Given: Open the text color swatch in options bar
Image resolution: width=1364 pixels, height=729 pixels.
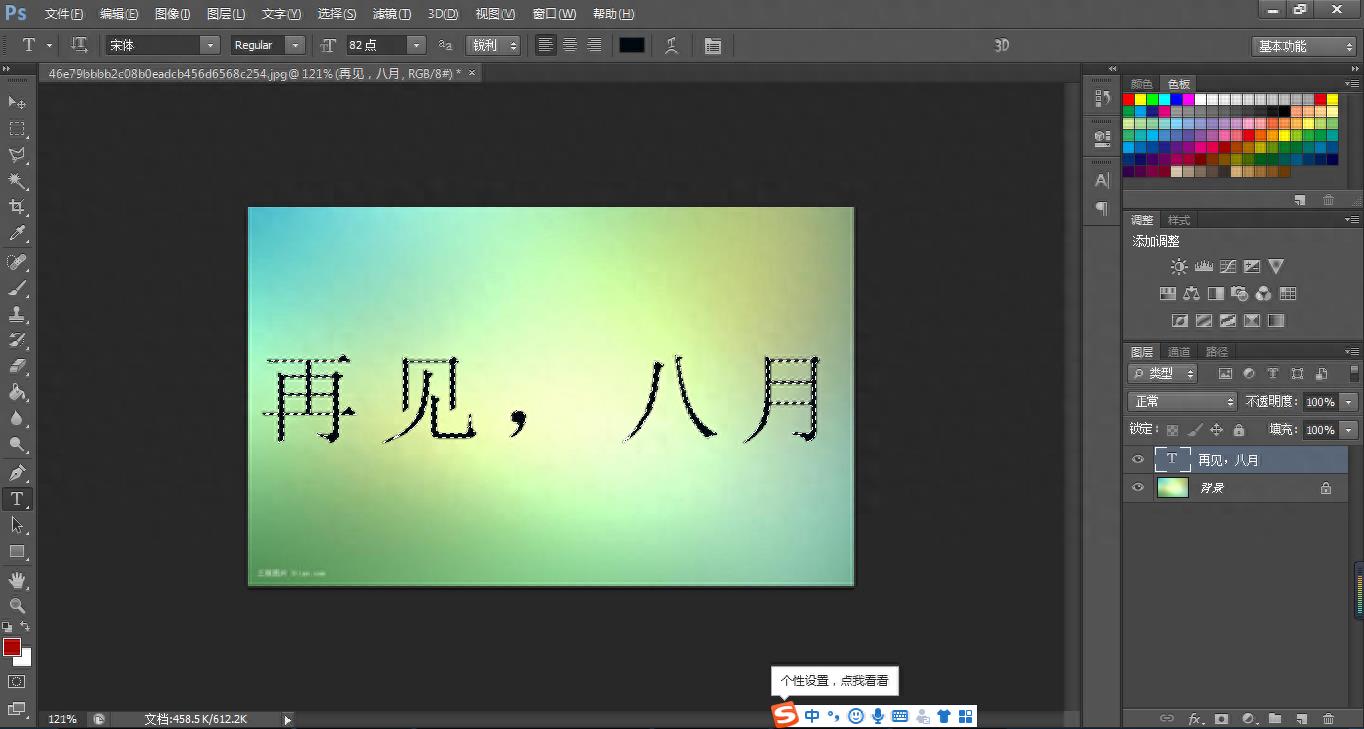Looking at the screenshot, I should pyautogui.click(x=632, y=45).
